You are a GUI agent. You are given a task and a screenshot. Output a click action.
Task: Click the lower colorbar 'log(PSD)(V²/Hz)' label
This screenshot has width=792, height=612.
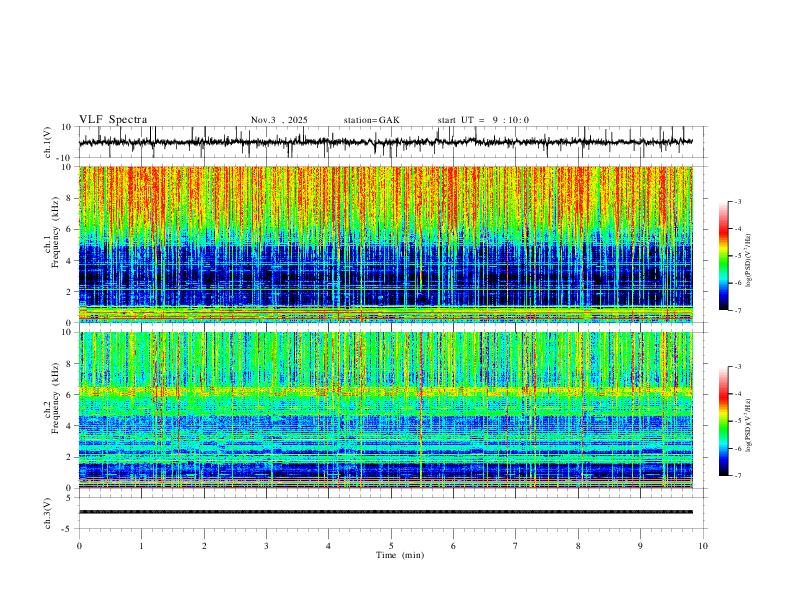point(748,425)
